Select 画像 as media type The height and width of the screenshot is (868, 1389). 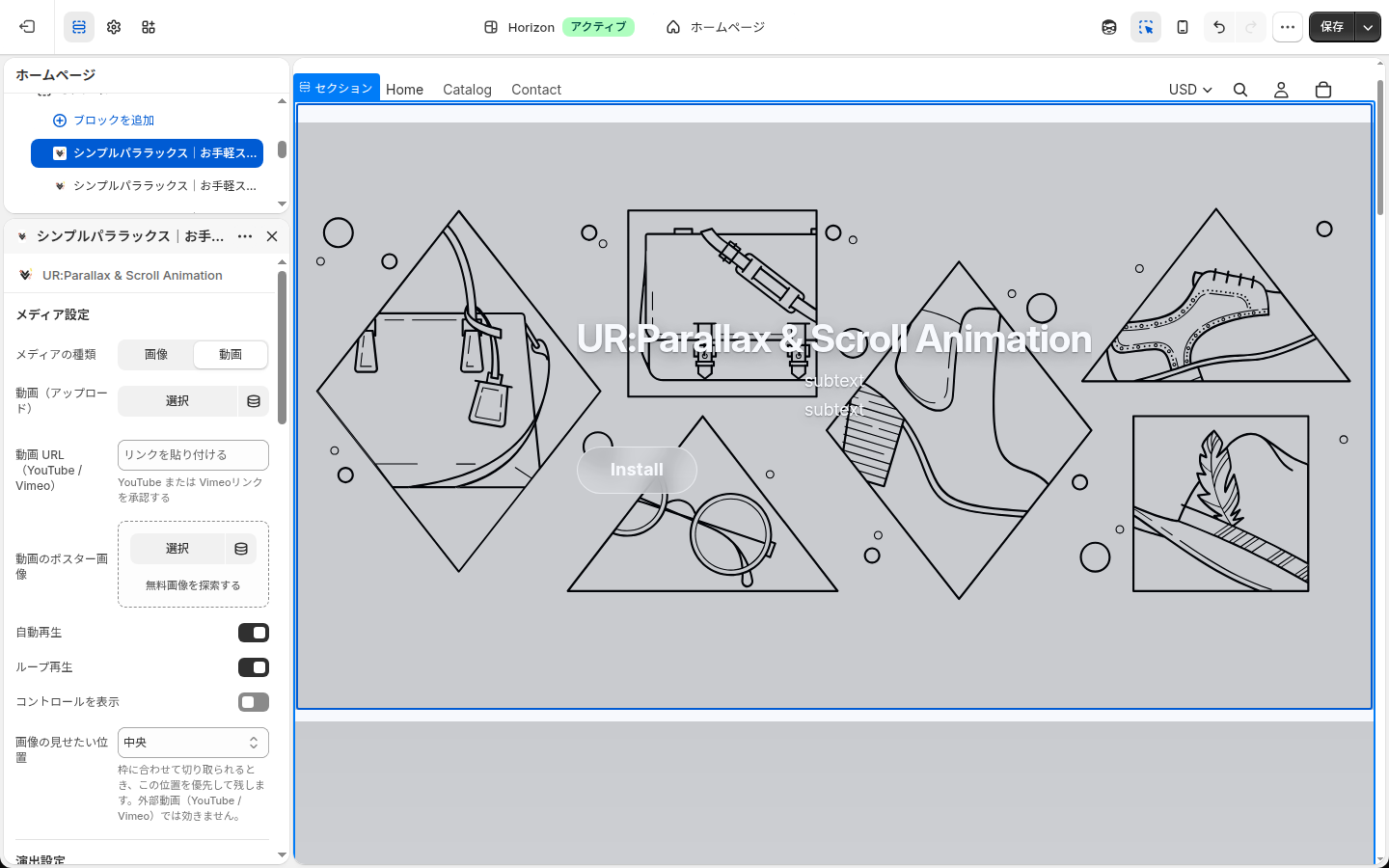[156, 355]
